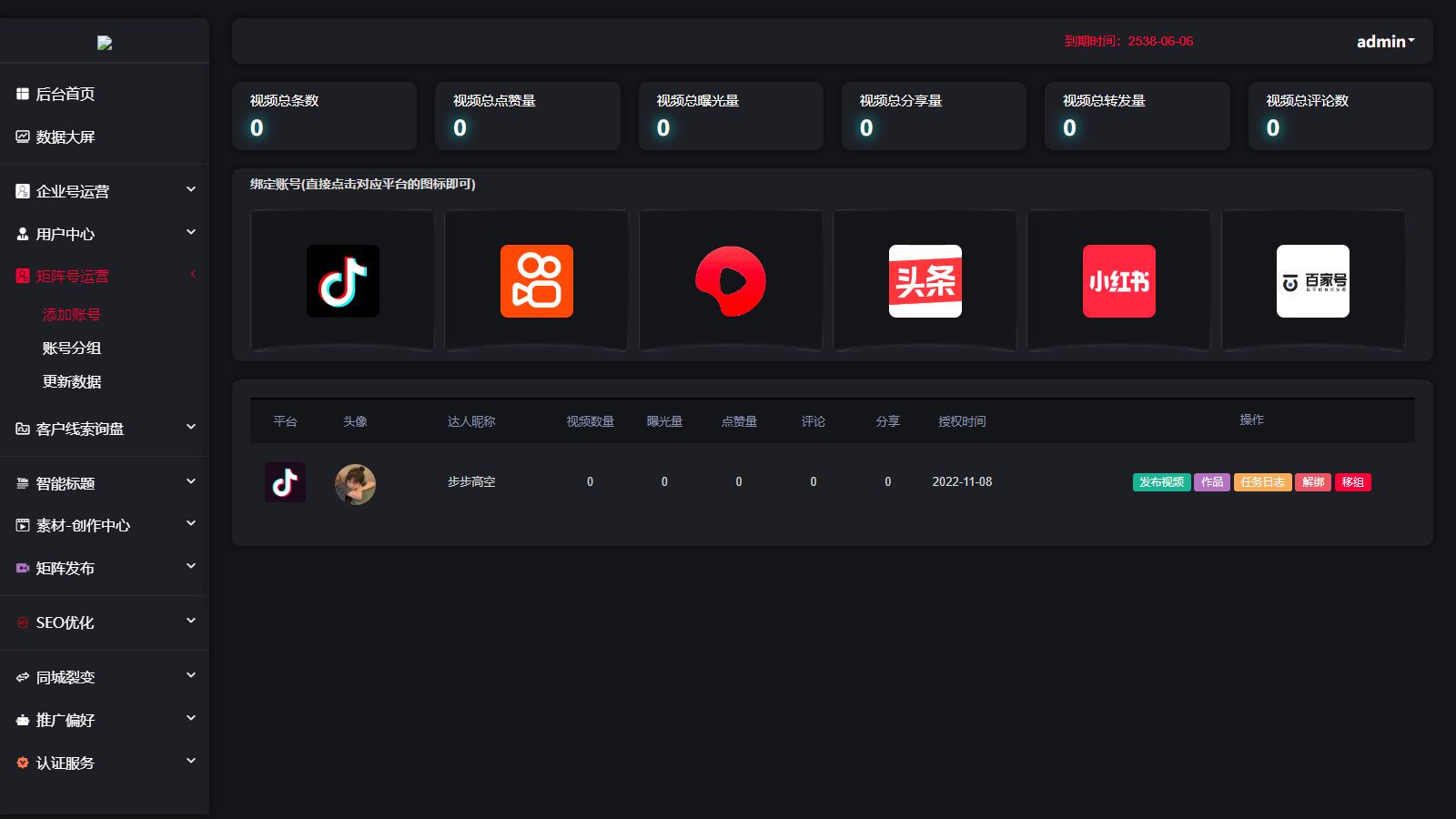Select the 添加账号 submenu item
The height and width of the screenshot is (819, 1456).
pos(72,315)
